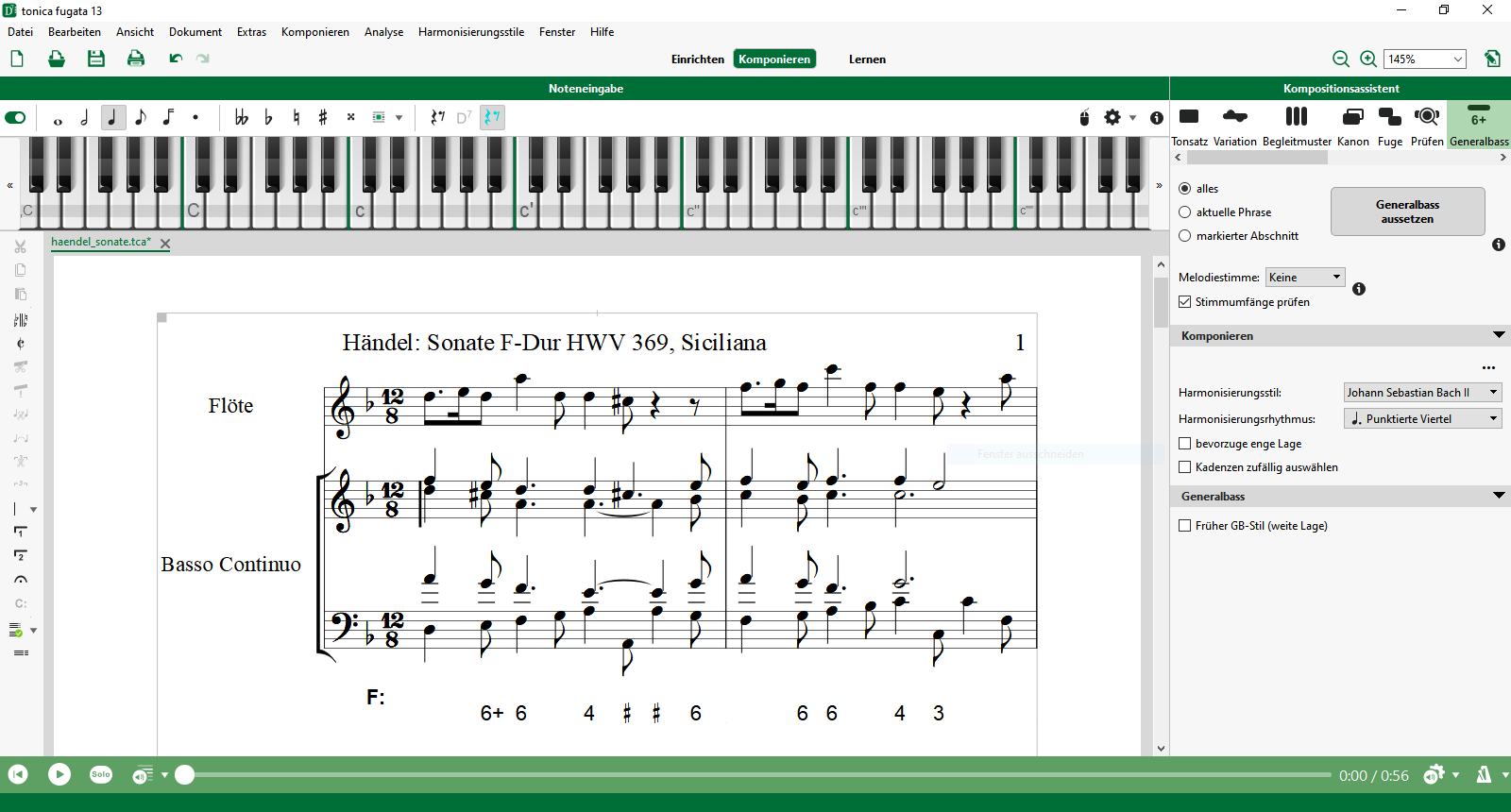
Task: Select half note duration
Action: [x=85, y=118]
